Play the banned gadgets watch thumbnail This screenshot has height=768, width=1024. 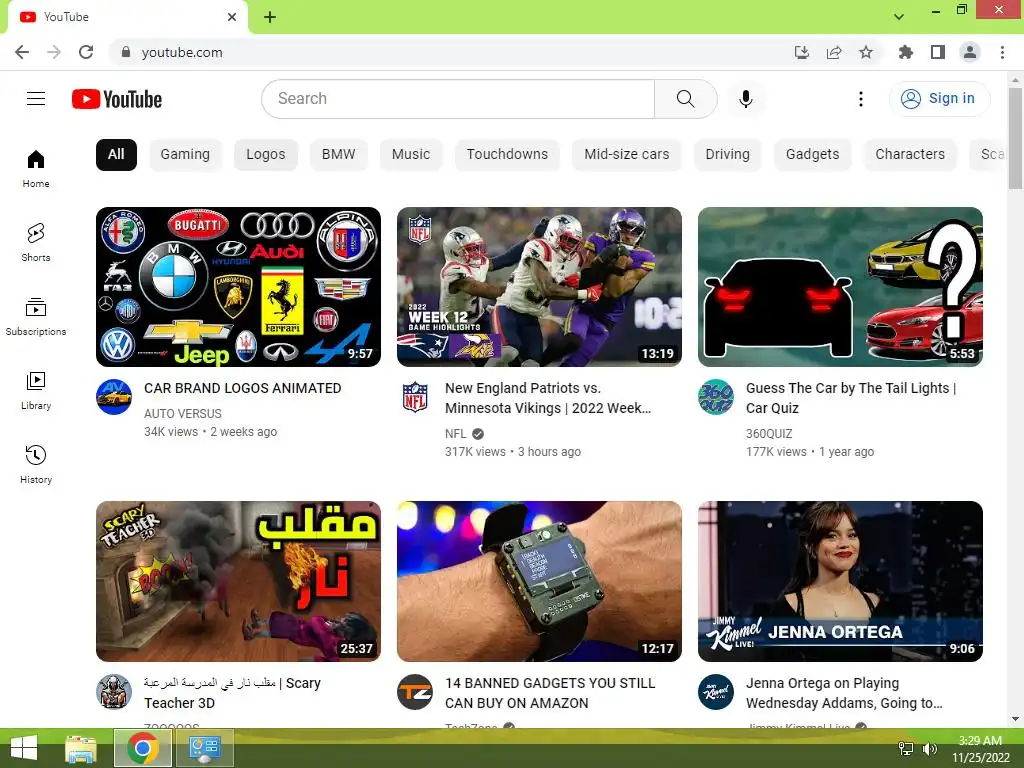point(539,581)
